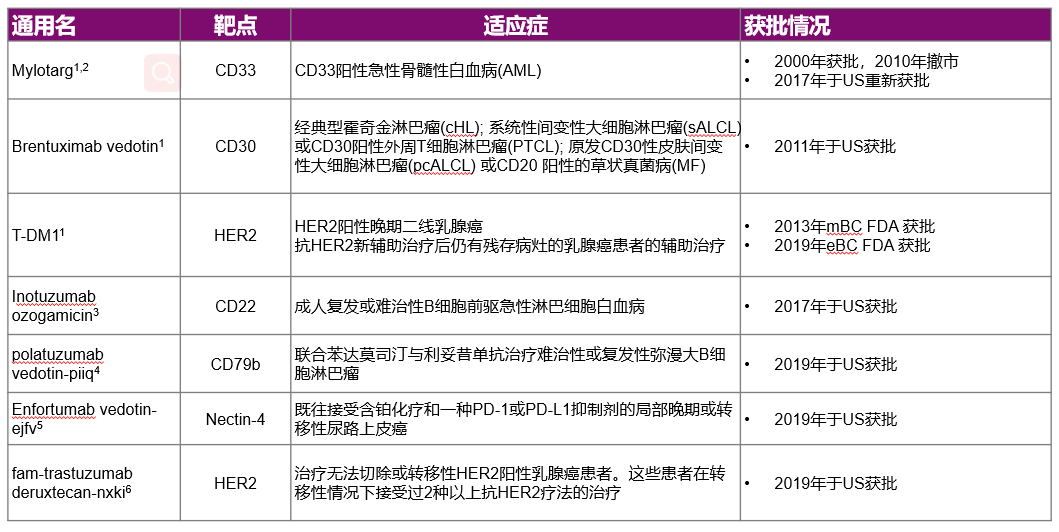1059x532 pixels.
Task: Select the CD22 target cell
Action: (236, 306)
